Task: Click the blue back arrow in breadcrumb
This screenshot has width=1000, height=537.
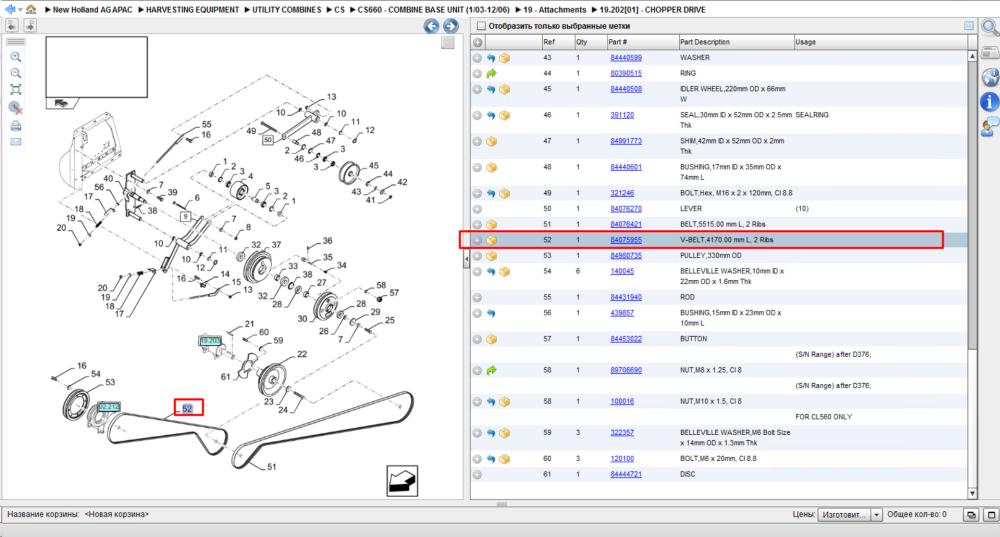Action: click(x=10, y=9)
